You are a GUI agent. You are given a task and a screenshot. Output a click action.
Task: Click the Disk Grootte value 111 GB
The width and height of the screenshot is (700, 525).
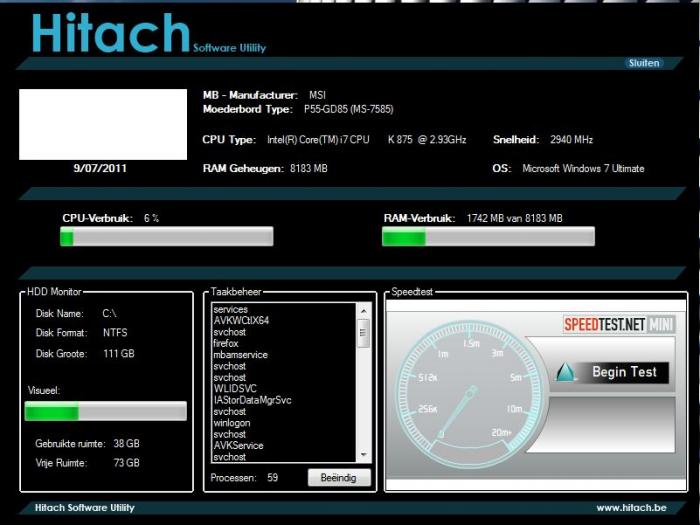point(119,354)
